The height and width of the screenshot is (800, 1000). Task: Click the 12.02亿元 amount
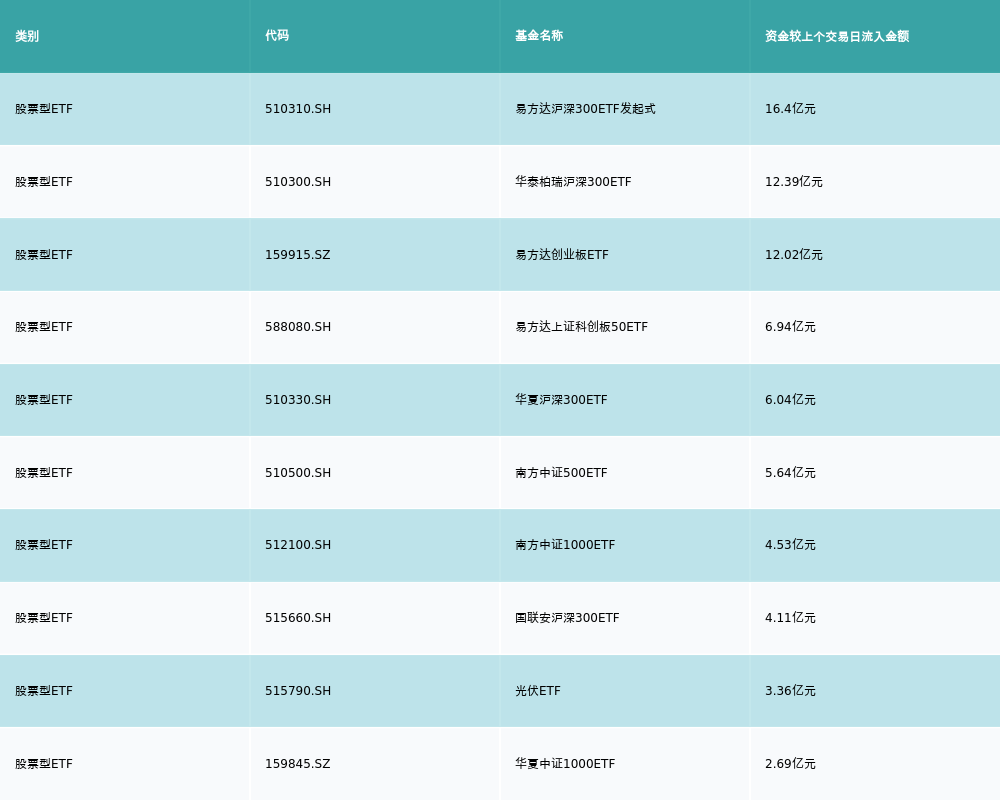[x=793, y=255]
